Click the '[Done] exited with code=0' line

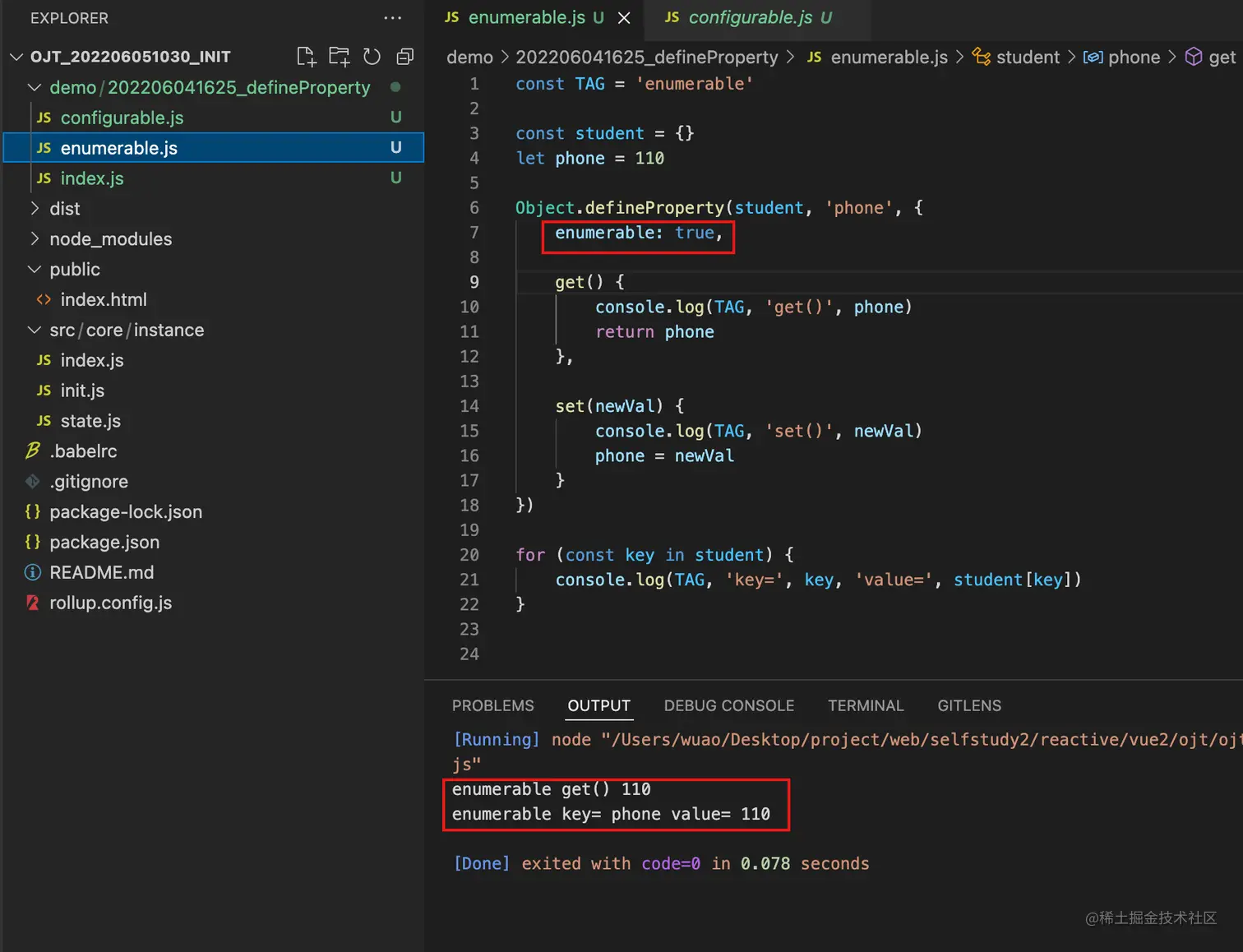click(x=661, y=864)
